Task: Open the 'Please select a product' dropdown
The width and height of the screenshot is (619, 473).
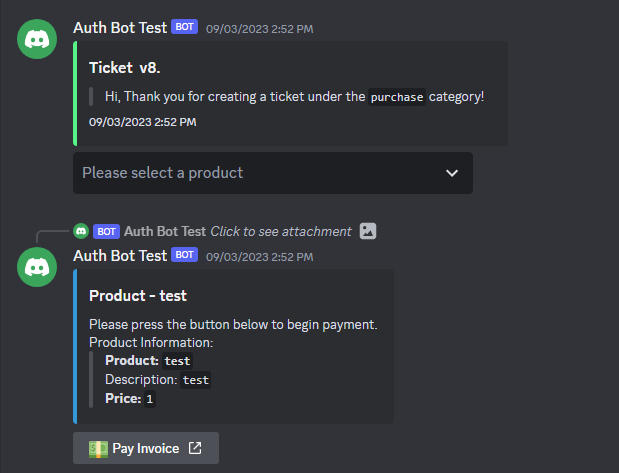Action: (x=273, y=173)
